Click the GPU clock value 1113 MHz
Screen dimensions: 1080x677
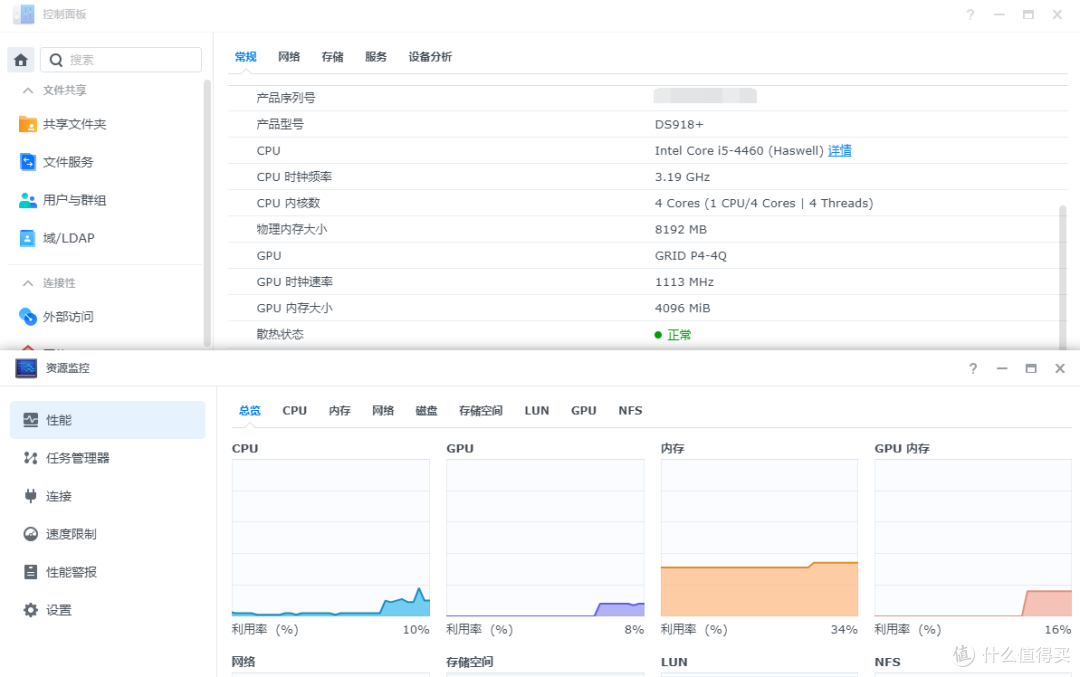pos(684,282)
